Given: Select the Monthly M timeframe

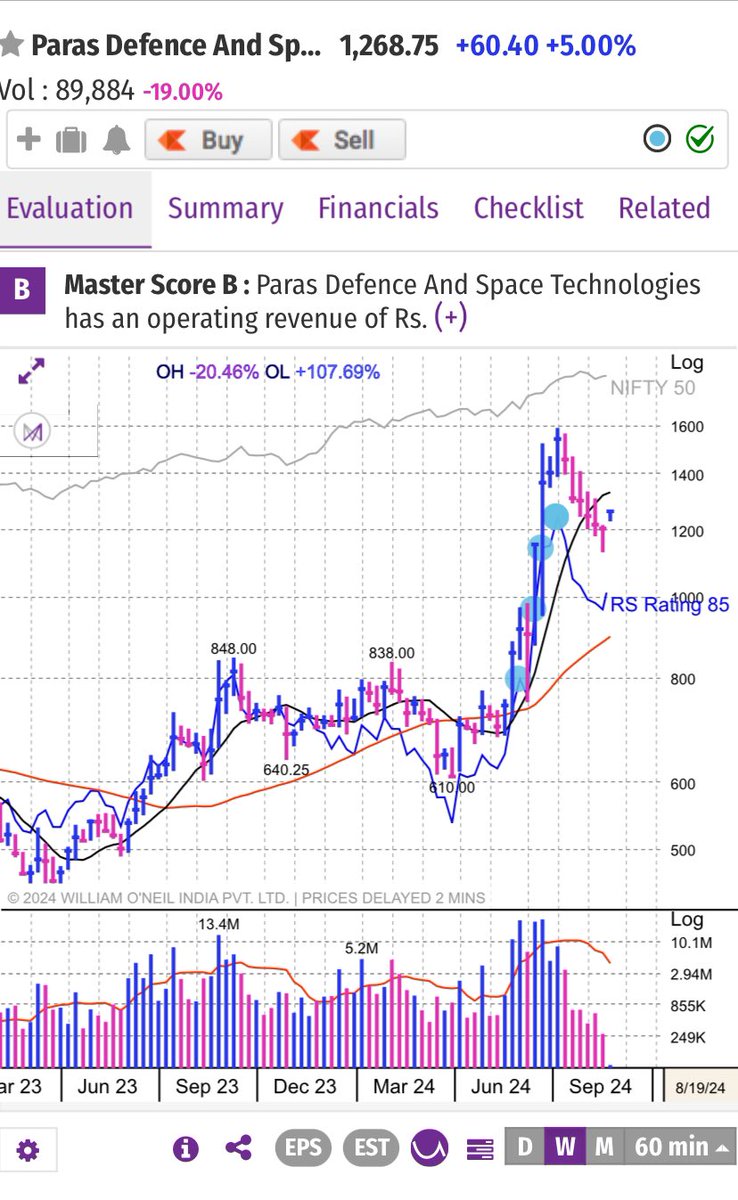Looking at the screenshot, I should pos(604,1147).
